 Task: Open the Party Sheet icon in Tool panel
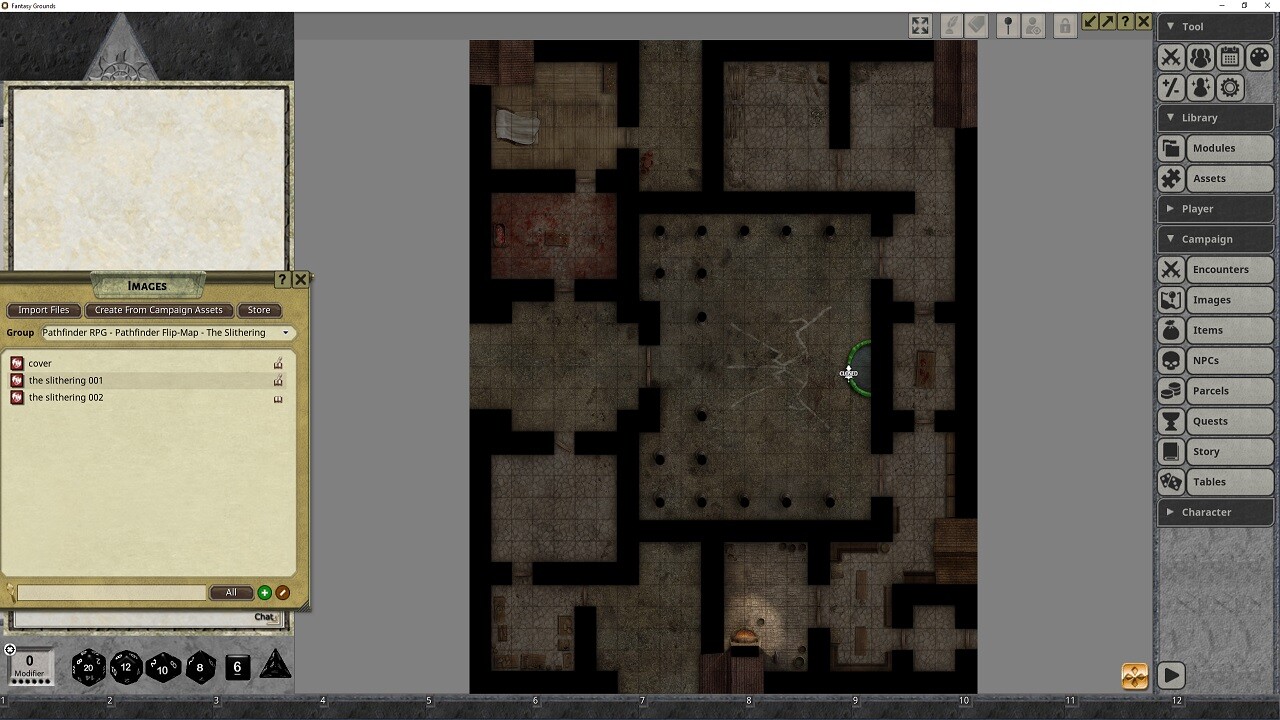(1199, 57)
